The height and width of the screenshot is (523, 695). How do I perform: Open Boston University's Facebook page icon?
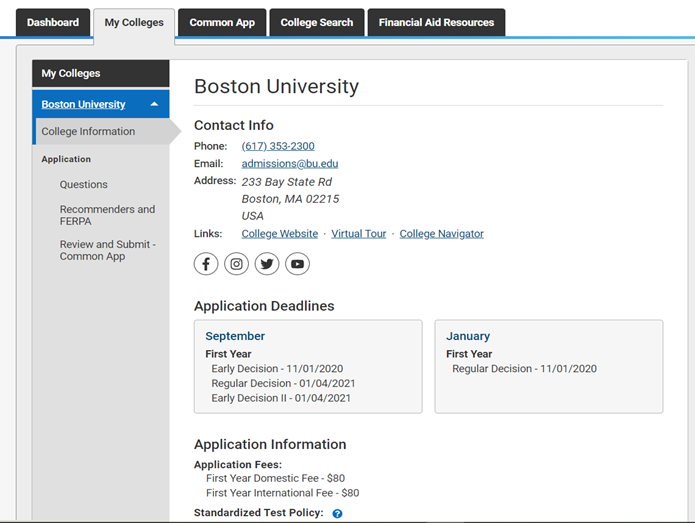(206, 264)
